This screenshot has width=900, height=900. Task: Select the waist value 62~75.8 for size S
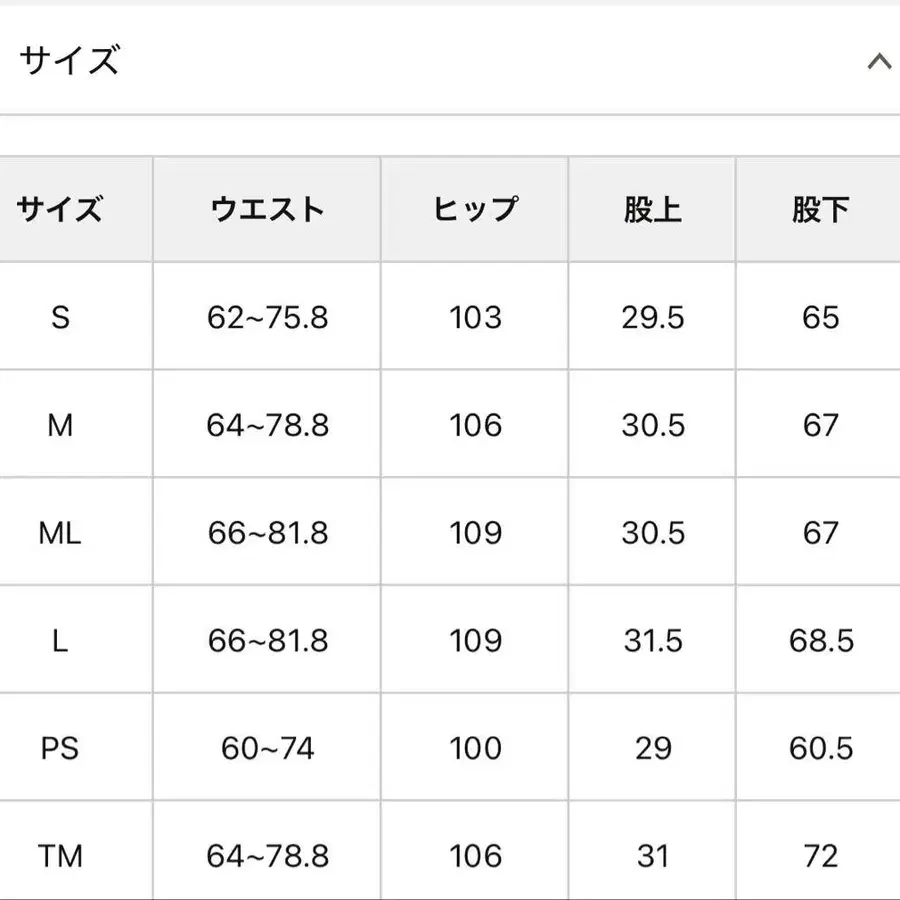coord(267,318)
